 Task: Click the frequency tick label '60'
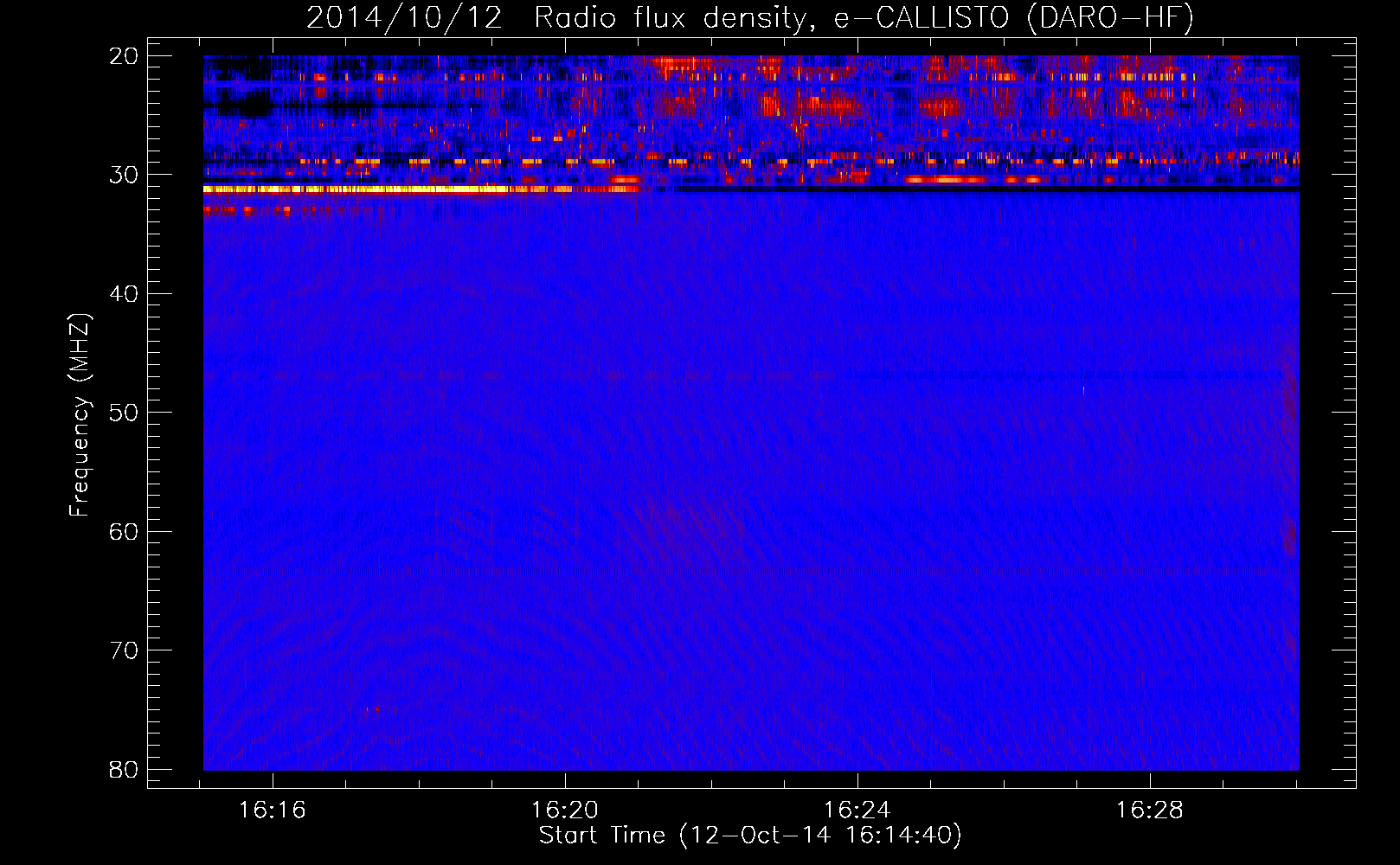tap(125, 531)
